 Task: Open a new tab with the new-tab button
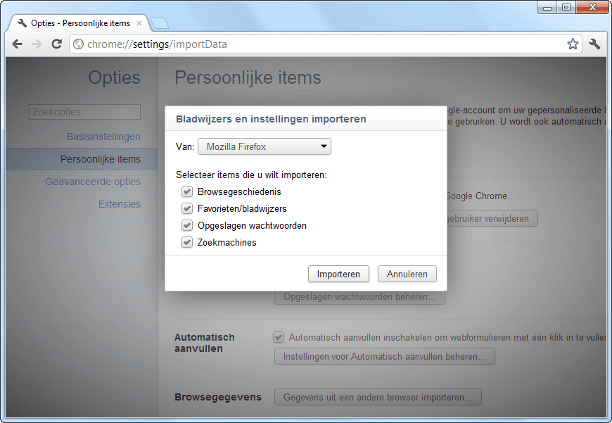click(160, 24)
